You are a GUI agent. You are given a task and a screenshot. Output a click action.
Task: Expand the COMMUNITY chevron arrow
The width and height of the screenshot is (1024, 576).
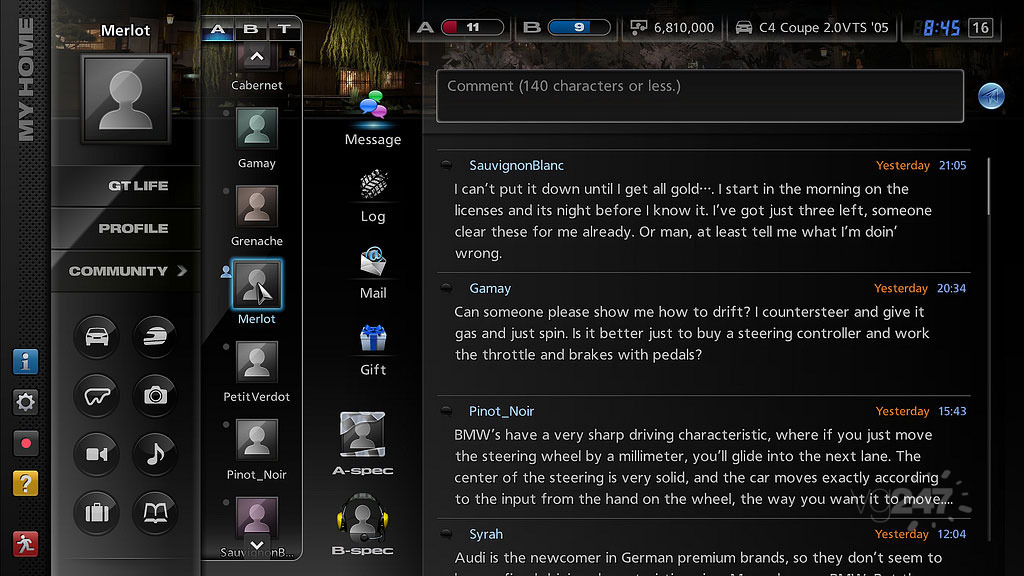click(x=182, y=271)
